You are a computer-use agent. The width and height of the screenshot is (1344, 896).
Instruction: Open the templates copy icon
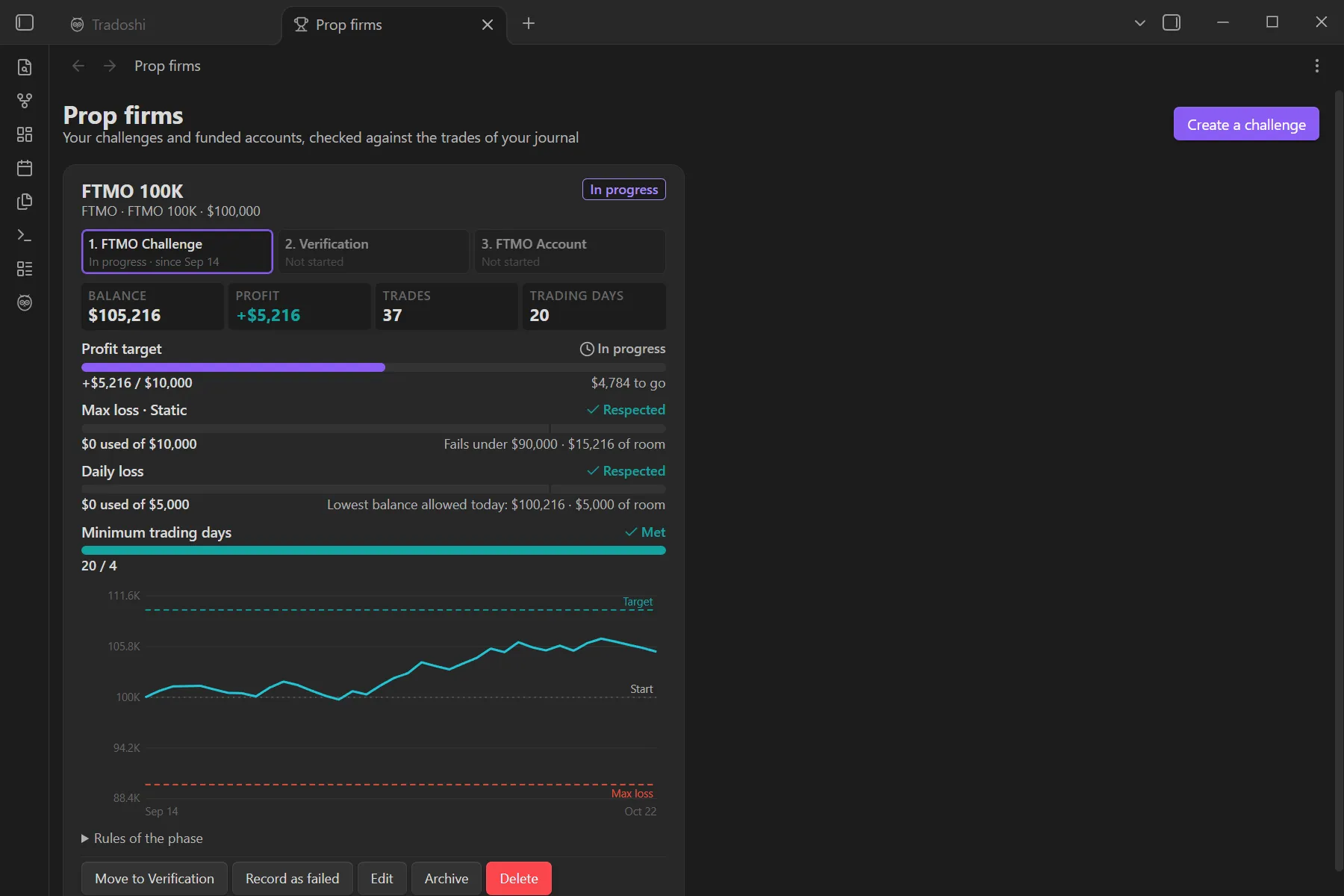[25, 202]
